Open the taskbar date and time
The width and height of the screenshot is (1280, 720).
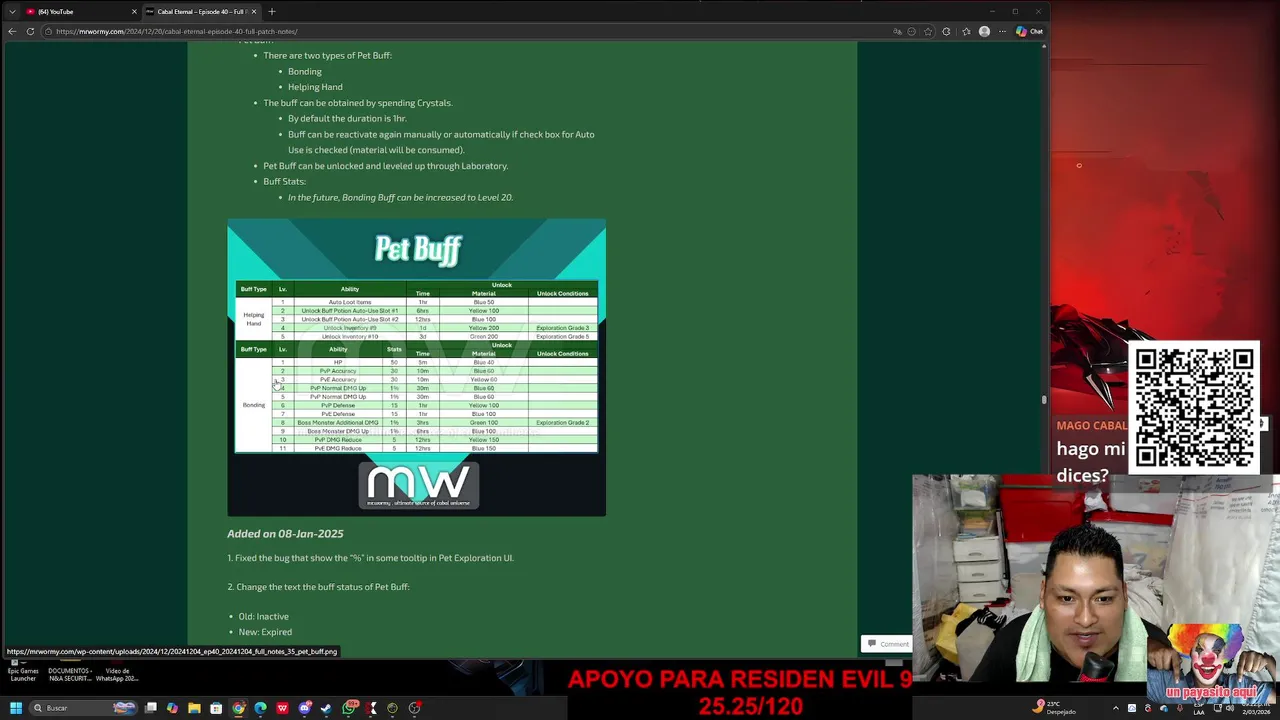(1257, 708)
